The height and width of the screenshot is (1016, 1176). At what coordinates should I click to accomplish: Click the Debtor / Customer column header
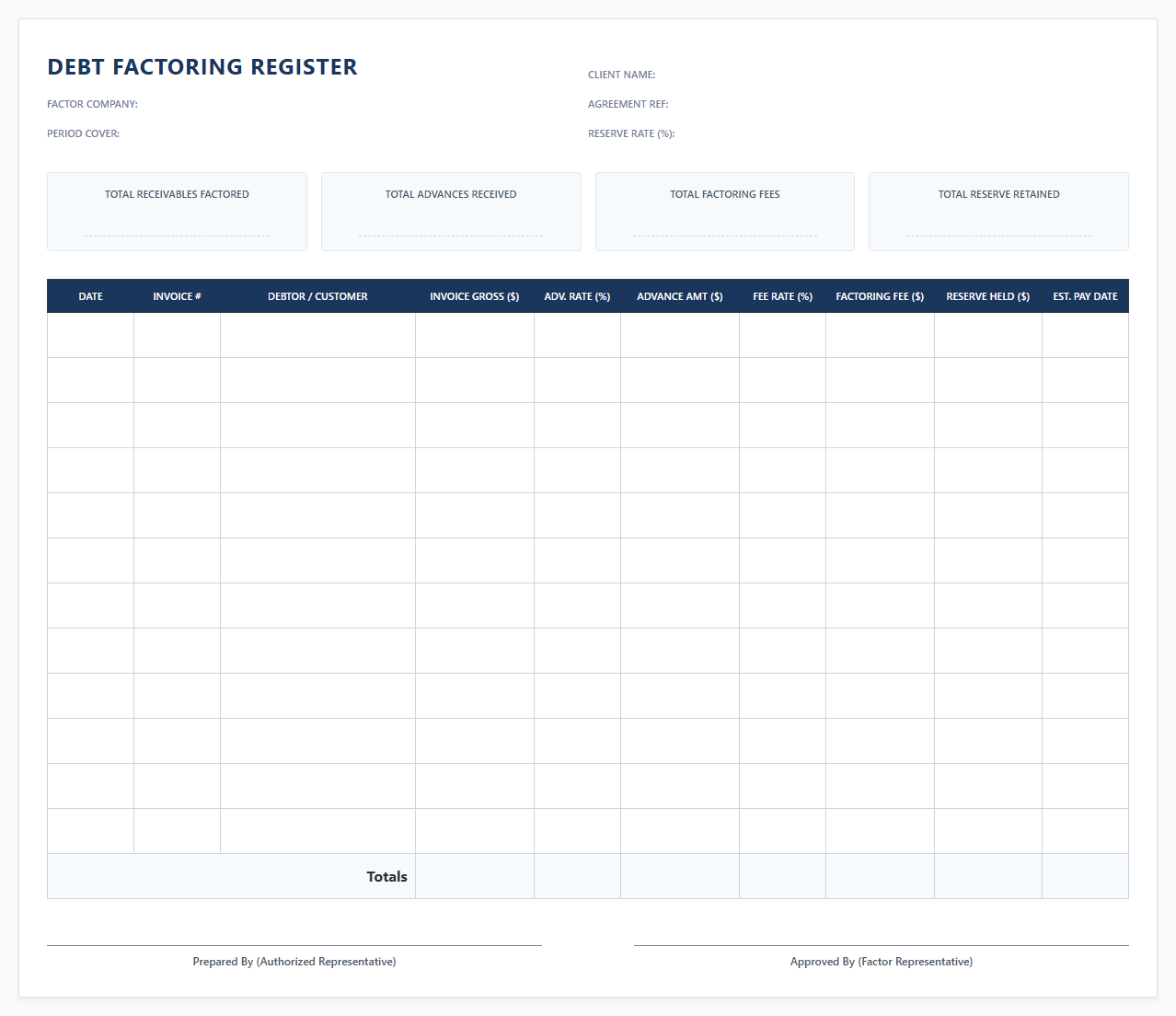[x=317, y=296]
